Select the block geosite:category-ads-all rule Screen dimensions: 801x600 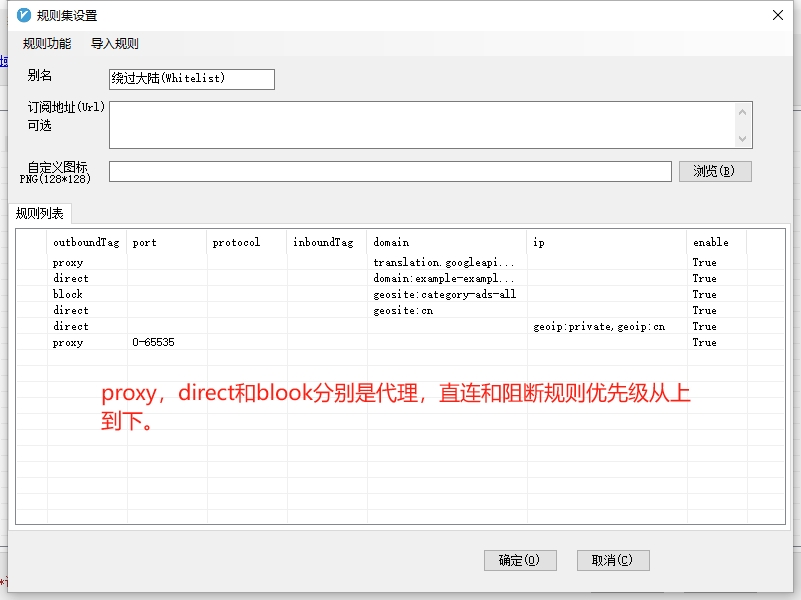click(445, 295)
